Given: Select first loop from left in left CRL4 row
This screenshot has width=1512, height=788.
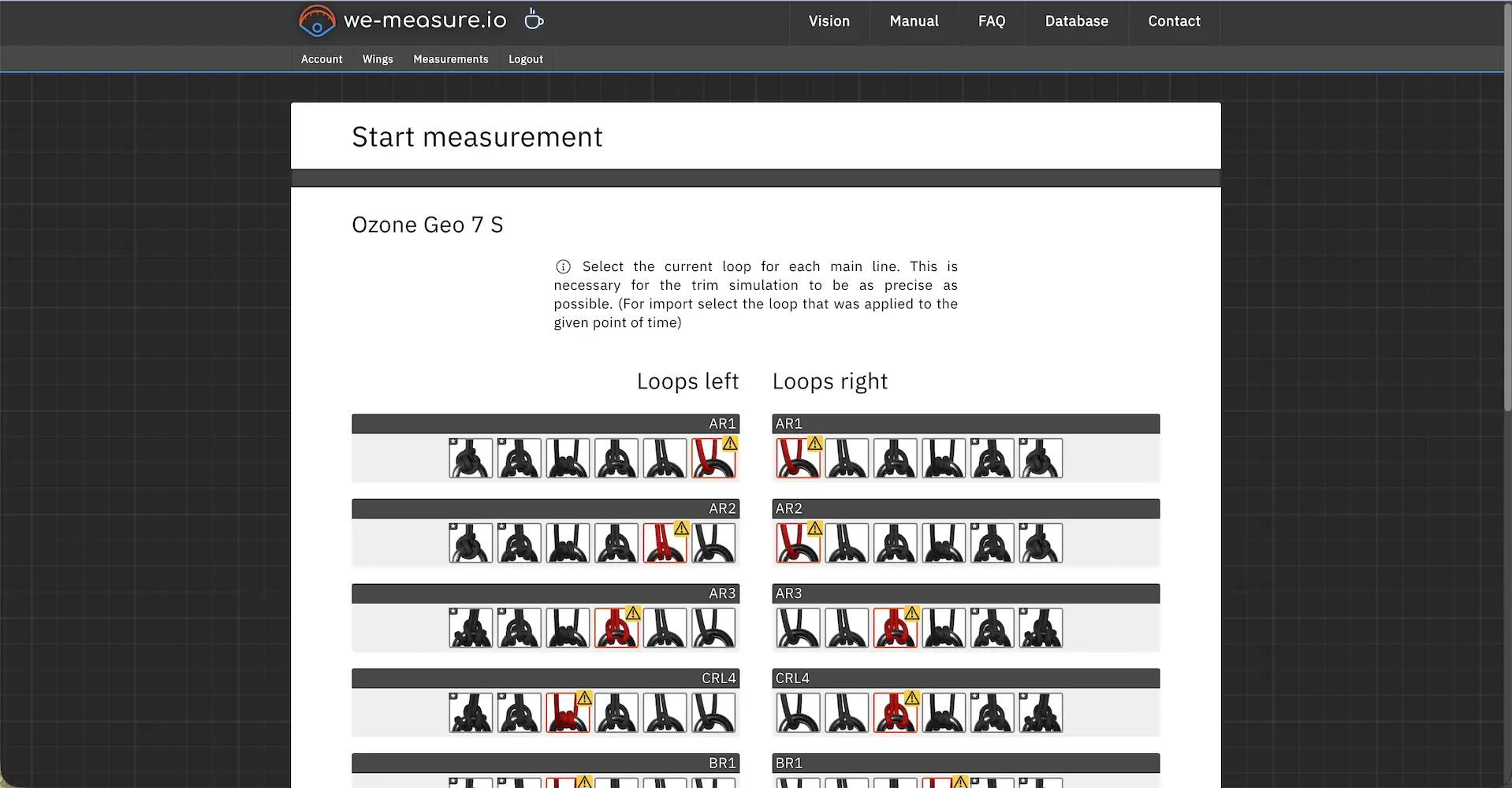Looking at the screenshot, I should coord(471,714).
